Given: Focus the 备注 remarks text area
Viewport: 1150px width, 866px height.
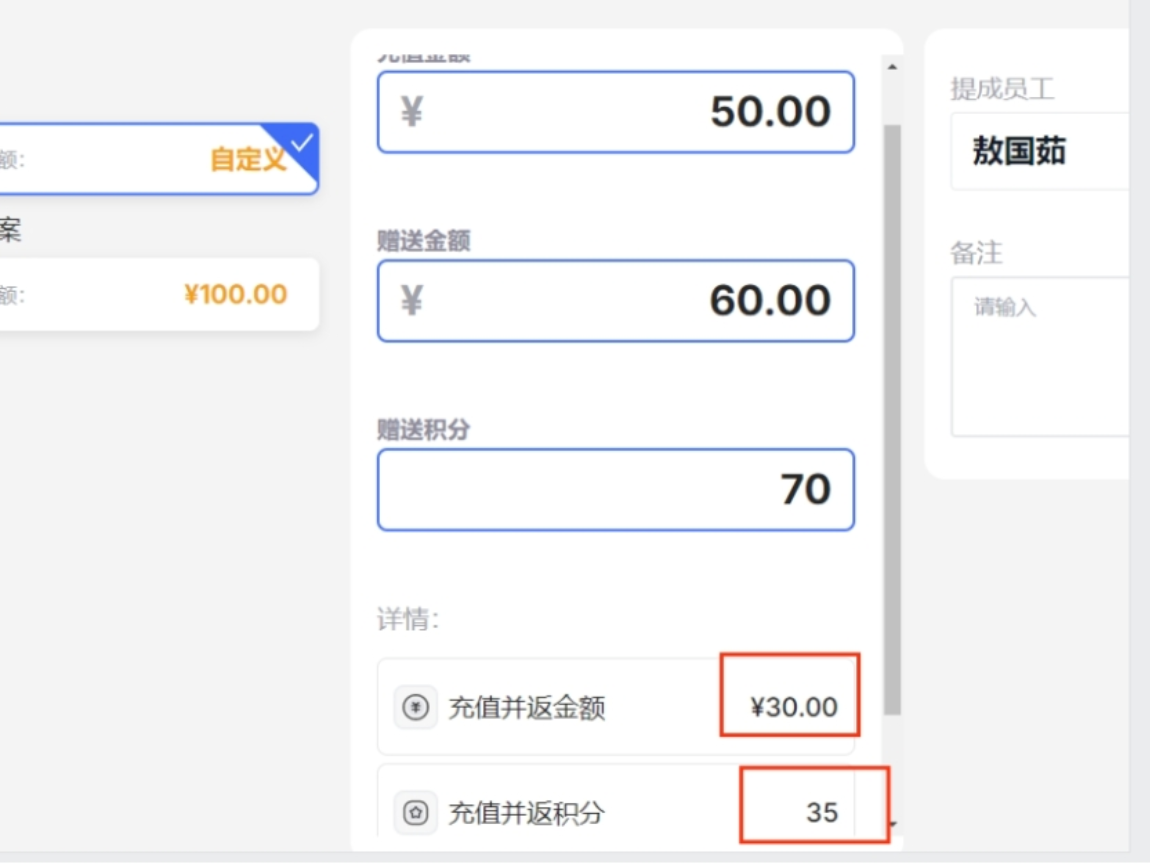Looking at the screenshot, I should [1040, 357].
